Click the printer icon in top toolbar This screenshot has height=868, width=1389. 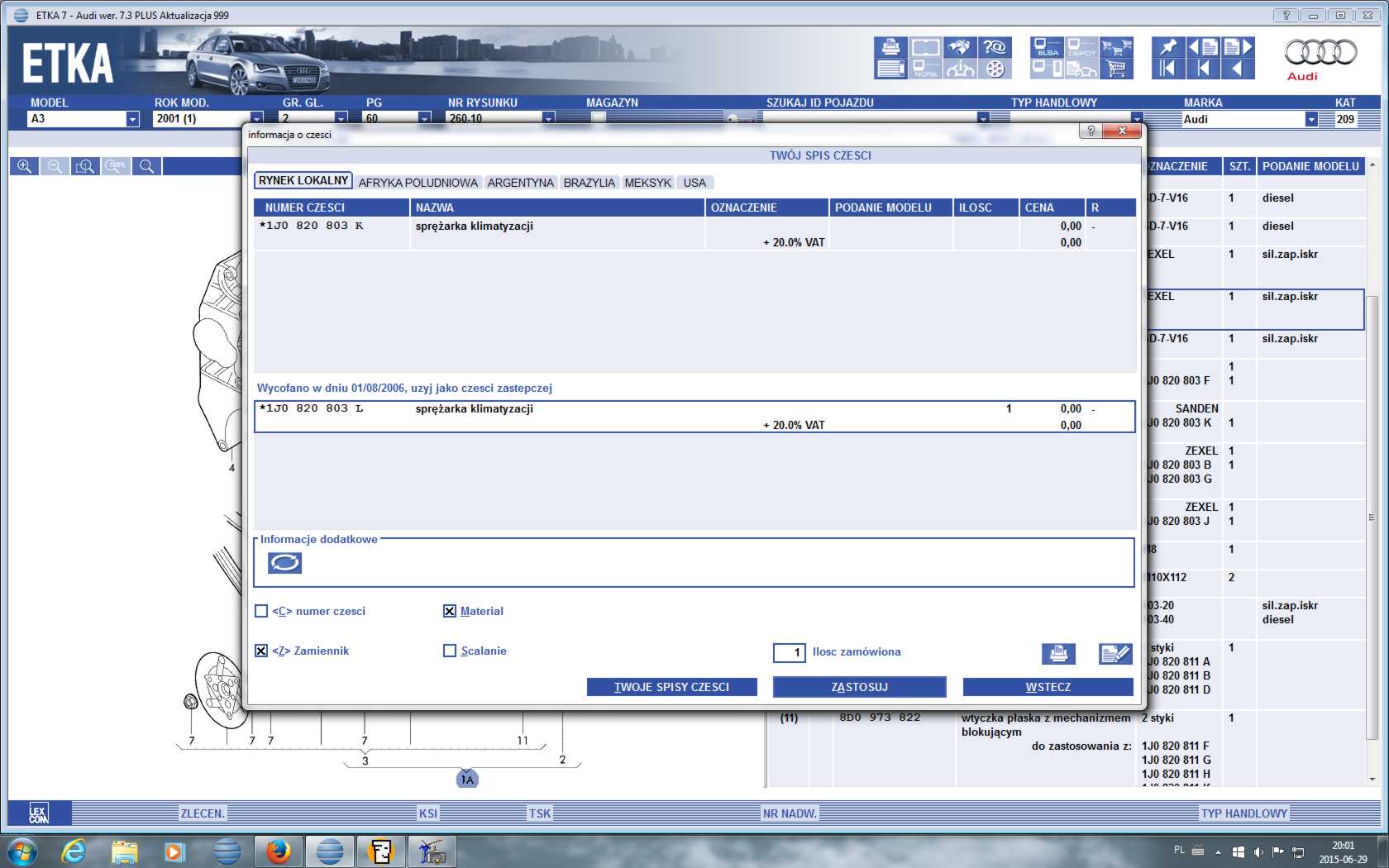890,47
